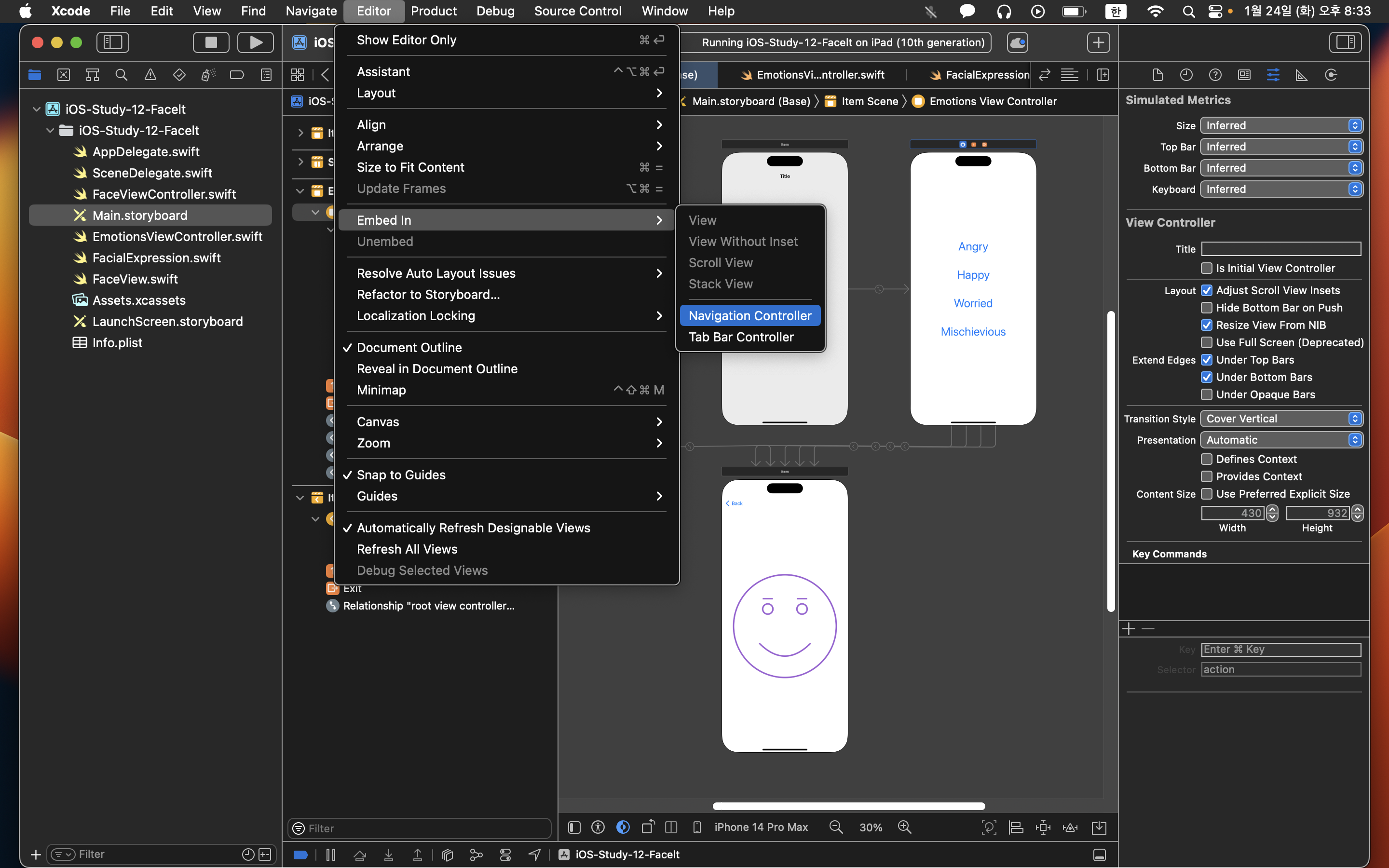Click the Angry button in storyboard
This screenshot has height=868, width=1389.
tap(973, 246)
